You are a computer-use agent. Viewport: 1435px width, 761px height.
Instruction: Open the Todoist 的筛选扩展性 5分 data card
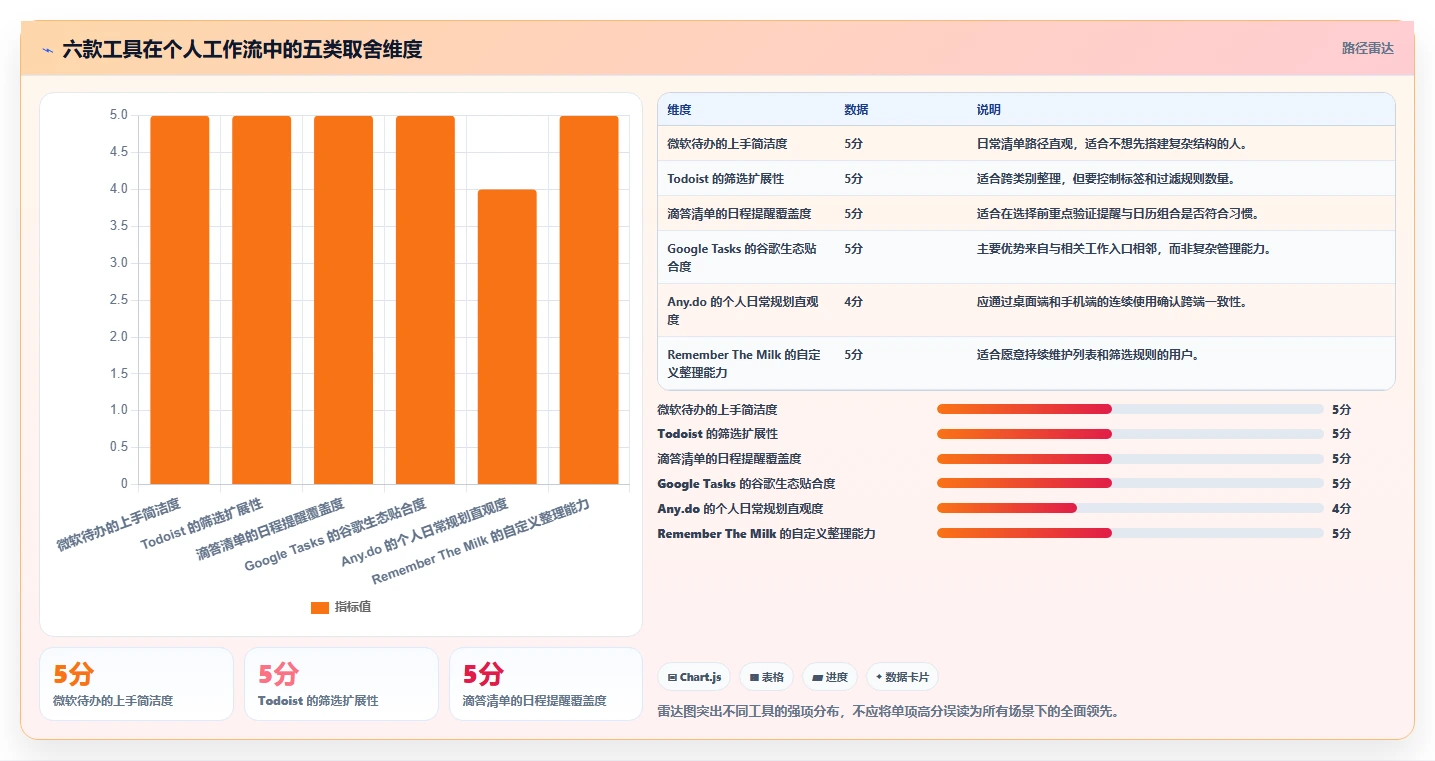tap(341, 684)
